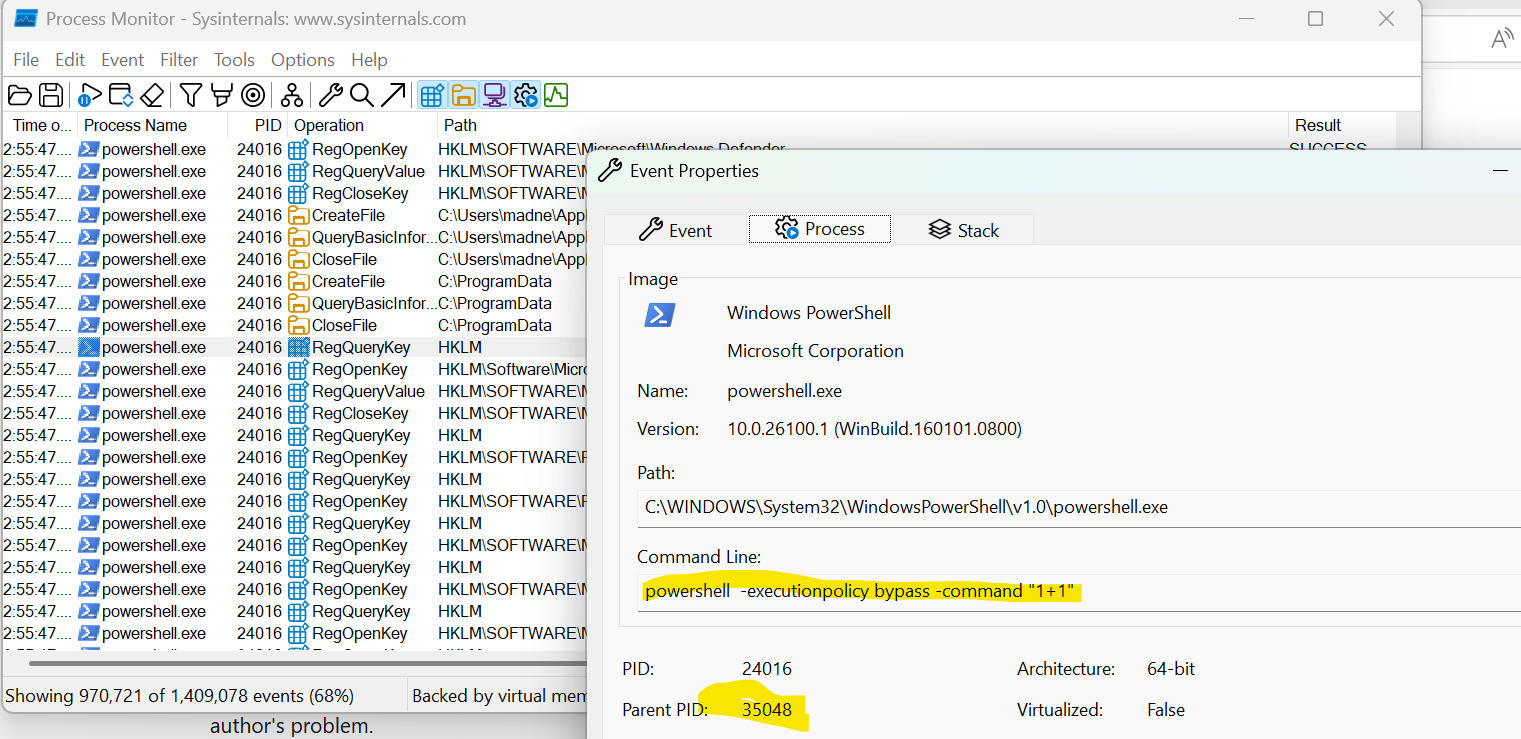Select the Highlight marker icon
Image resolution: width=1521 pixels, height=739 pixels.
click(x=222, y=95)
